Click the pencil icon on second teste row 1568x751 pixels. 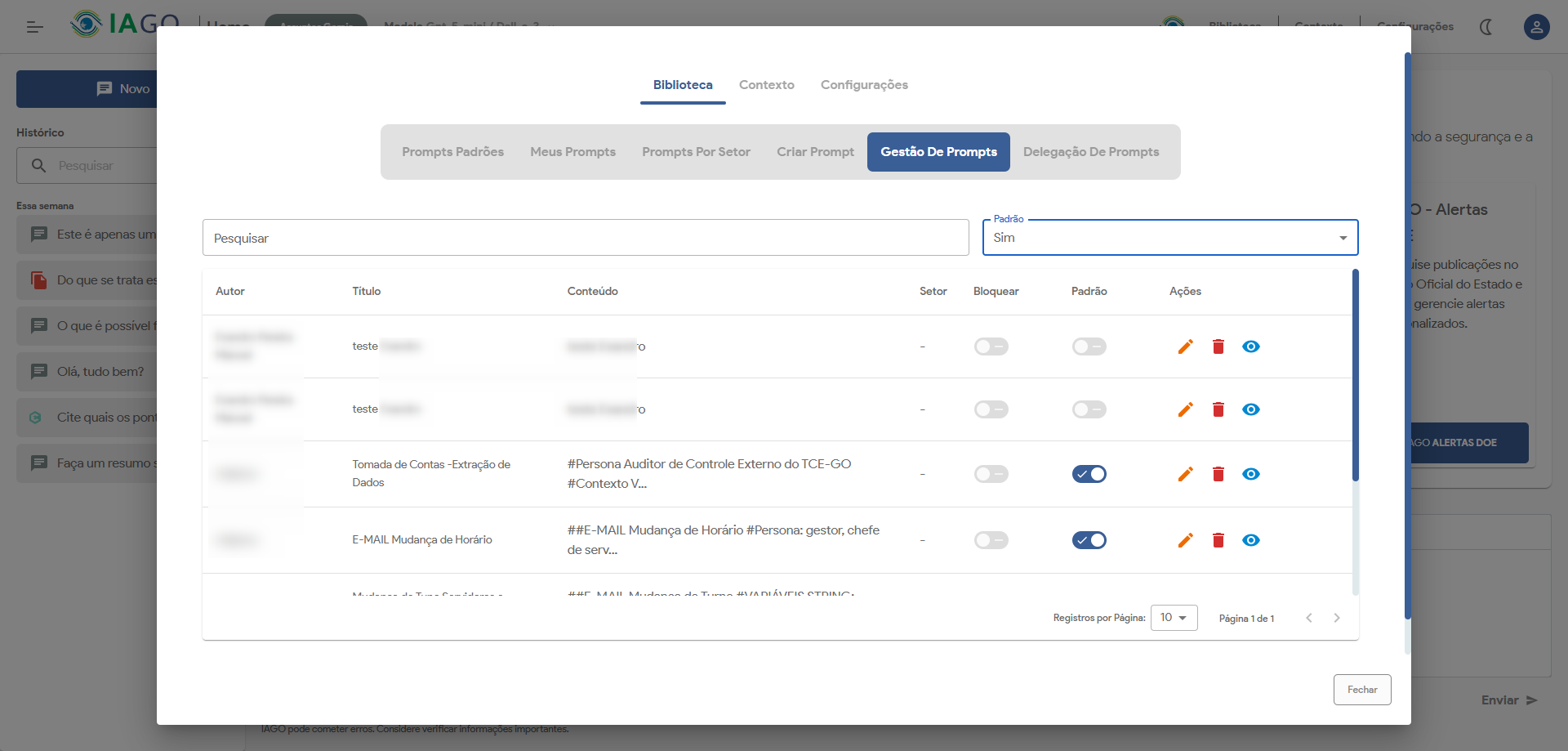[1185, 409]
